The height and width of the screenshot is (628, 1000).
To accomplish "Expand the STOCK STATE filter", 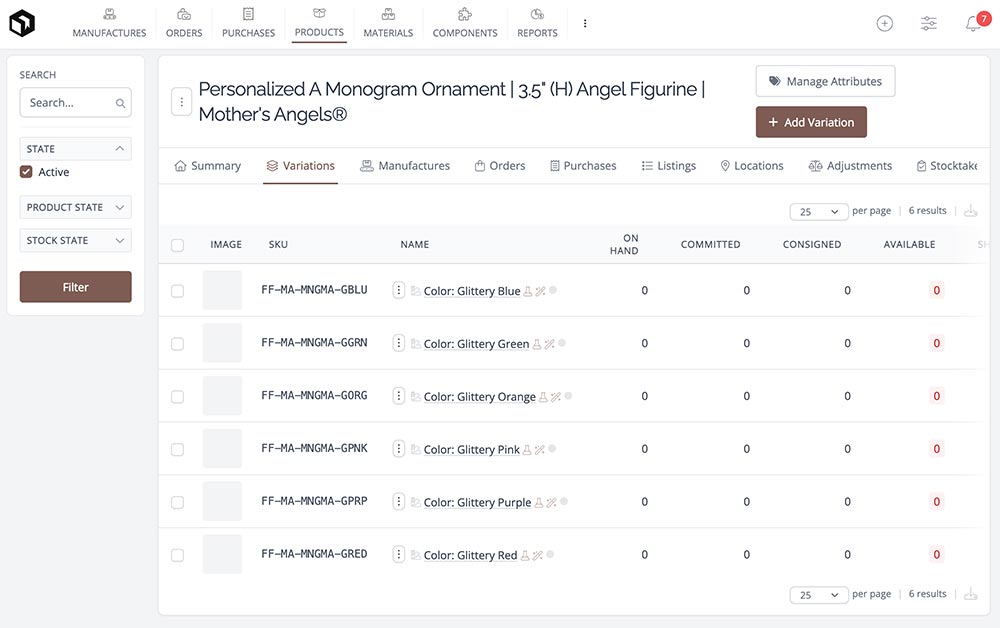I will [75, 240].
